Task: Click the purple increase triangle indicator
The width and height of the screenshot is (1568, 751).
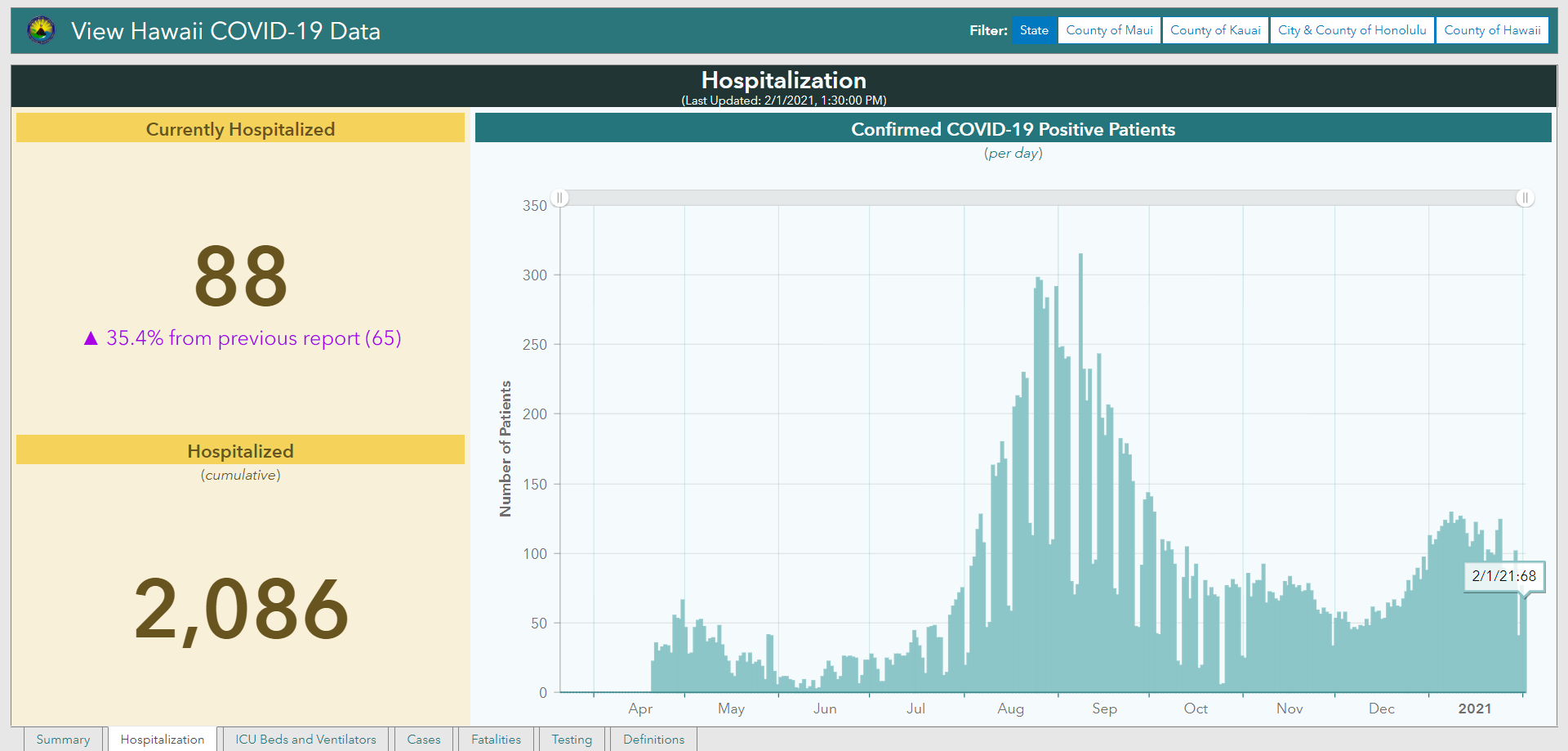Action: (x=91, y=338)
